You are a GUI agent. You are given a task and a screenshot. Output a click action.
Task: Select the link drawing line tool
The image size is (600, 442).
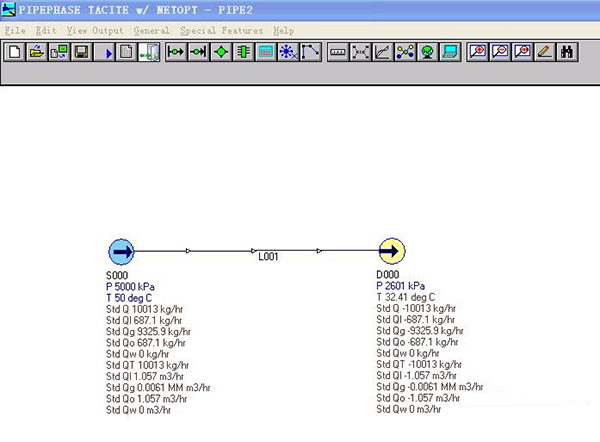click(311, 52)
